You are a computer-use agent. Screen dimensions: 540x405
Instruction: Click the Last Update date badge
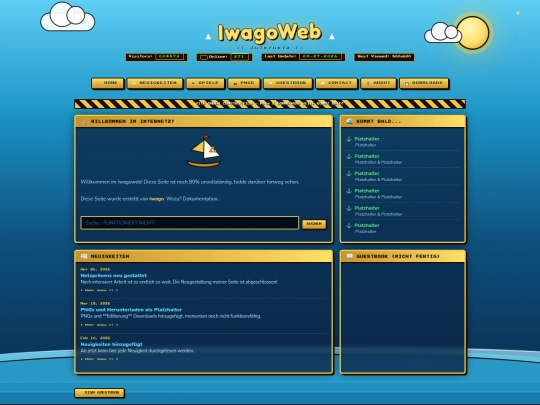[303, 57]
